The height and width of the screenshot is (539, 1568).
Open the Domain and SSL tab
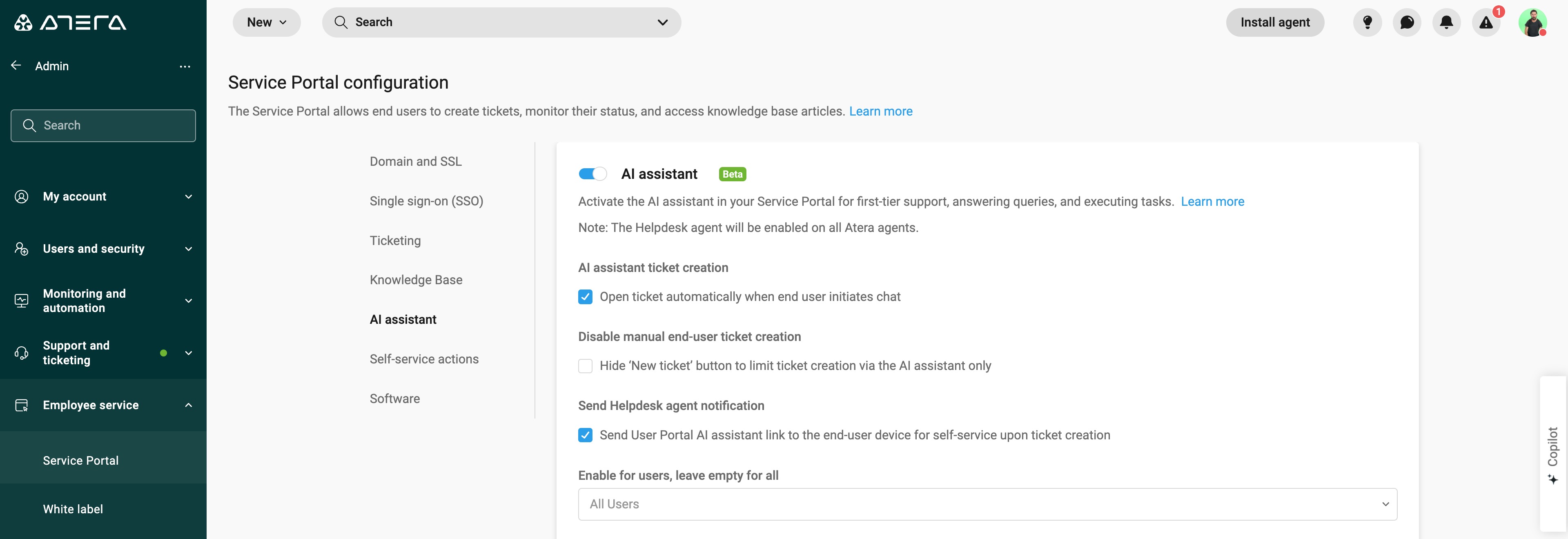[x=416, y=161]
